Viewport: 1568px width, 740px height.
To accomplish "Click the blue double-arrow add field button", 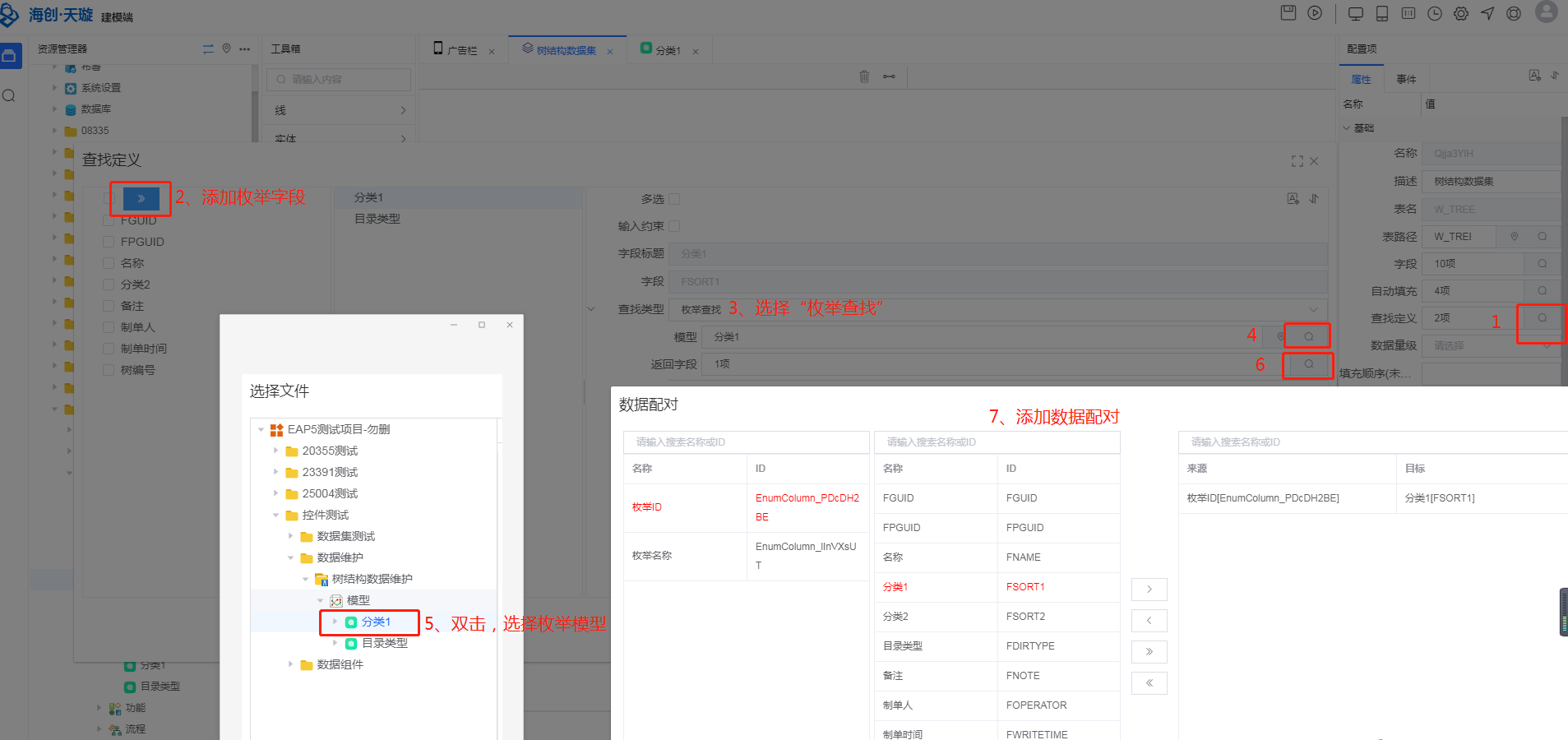I will [x=141, y=198].
